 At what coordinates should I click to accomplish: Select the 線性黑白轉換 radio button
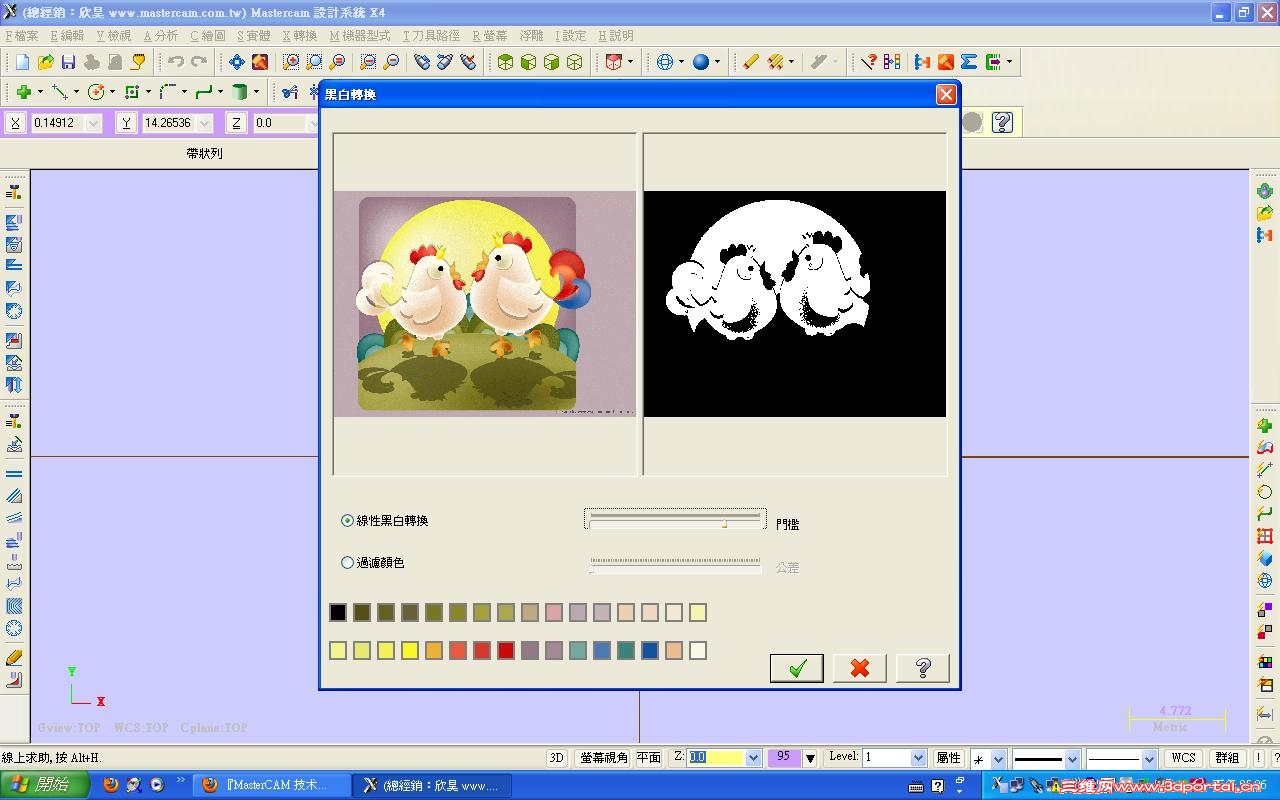pyautogui.click(x=348, y=521)
